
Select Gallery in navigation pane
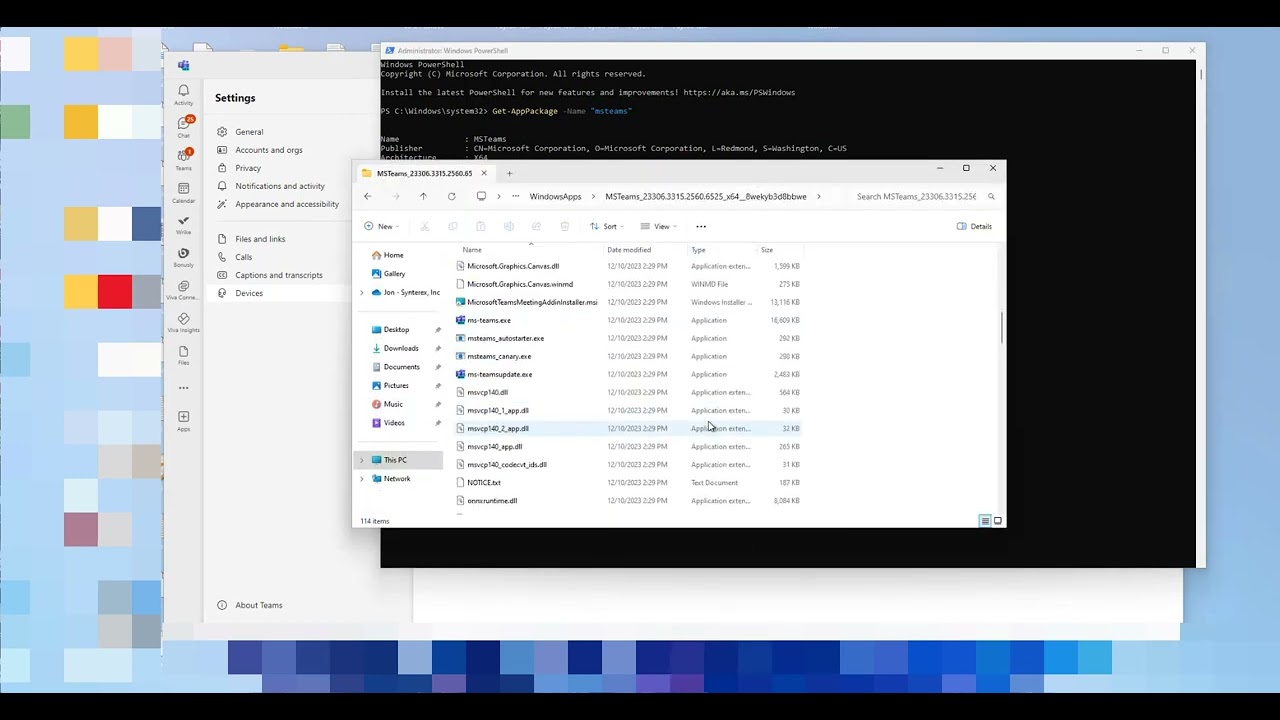pos(394,274)
